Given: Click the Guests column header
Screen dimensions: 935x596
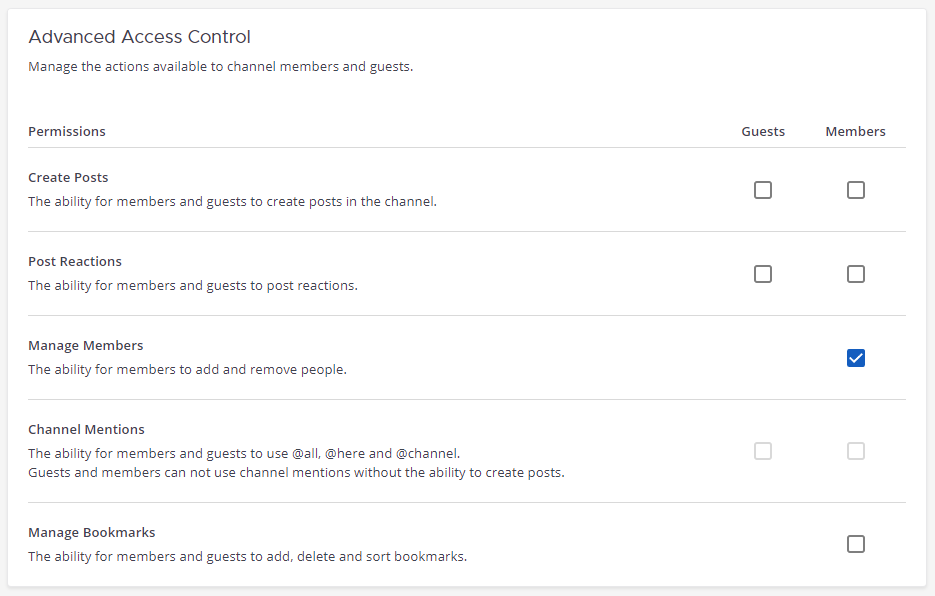Looking at the screenshot, I should (x=763, y=130).
